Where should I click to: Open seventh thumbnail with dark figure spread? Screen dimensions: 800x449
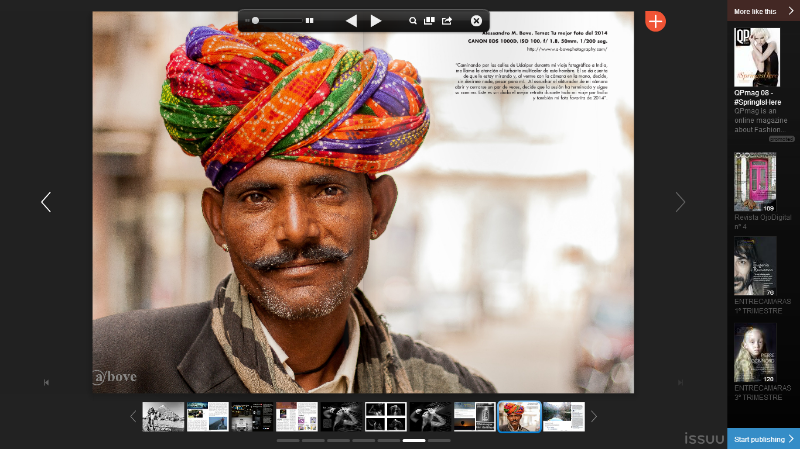point(430,416)
